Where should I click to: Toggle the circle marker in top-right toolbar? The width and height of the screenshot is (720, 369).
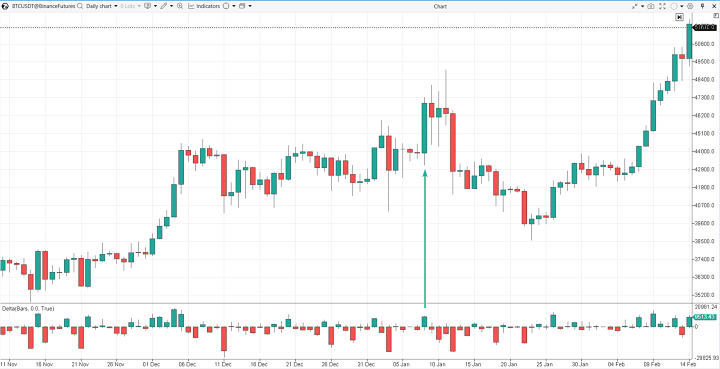pyautogui.click(x=674, y=6)
